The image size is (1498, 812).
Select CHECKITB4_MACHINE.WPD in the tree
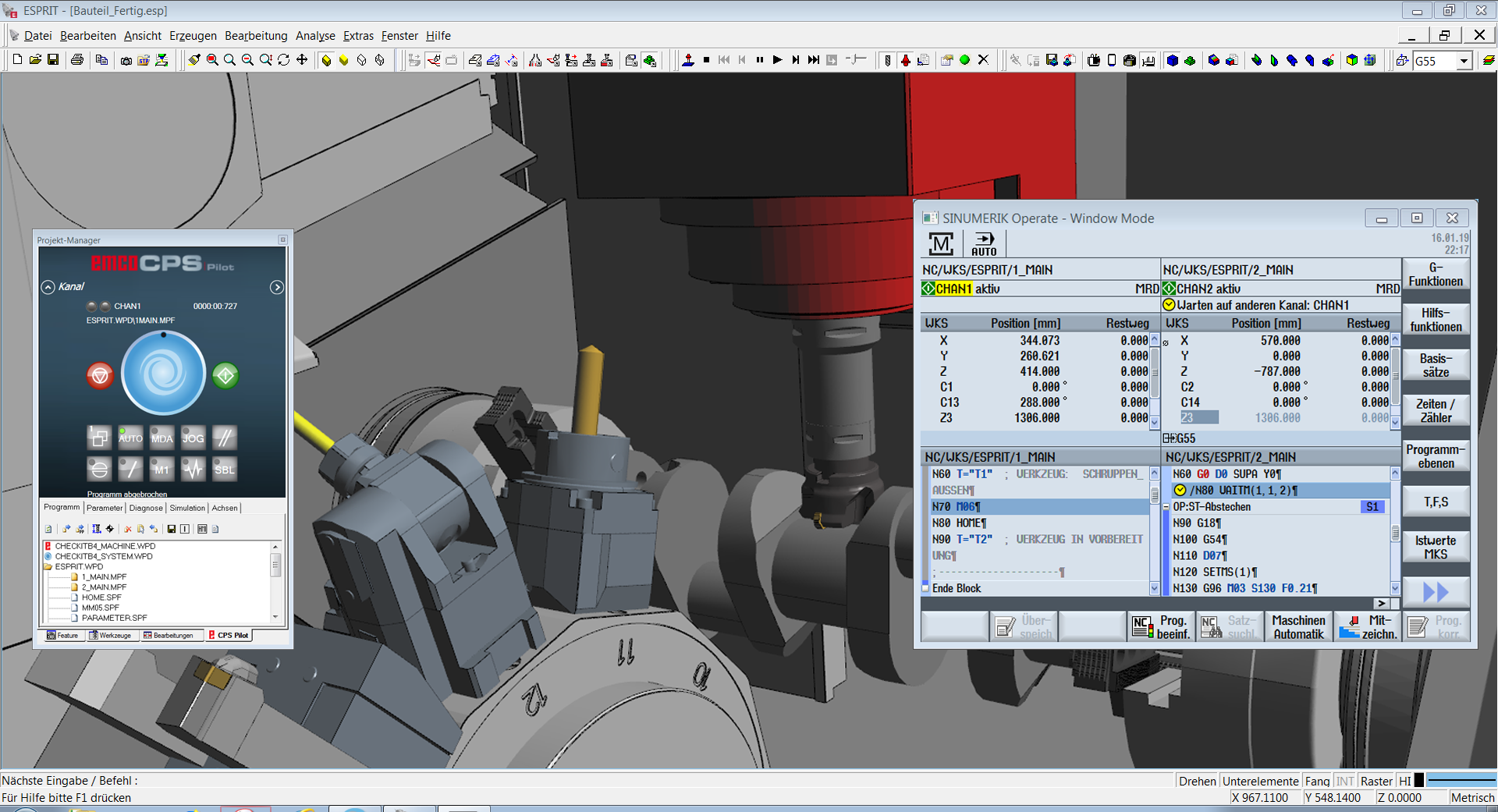coord(105,546)
